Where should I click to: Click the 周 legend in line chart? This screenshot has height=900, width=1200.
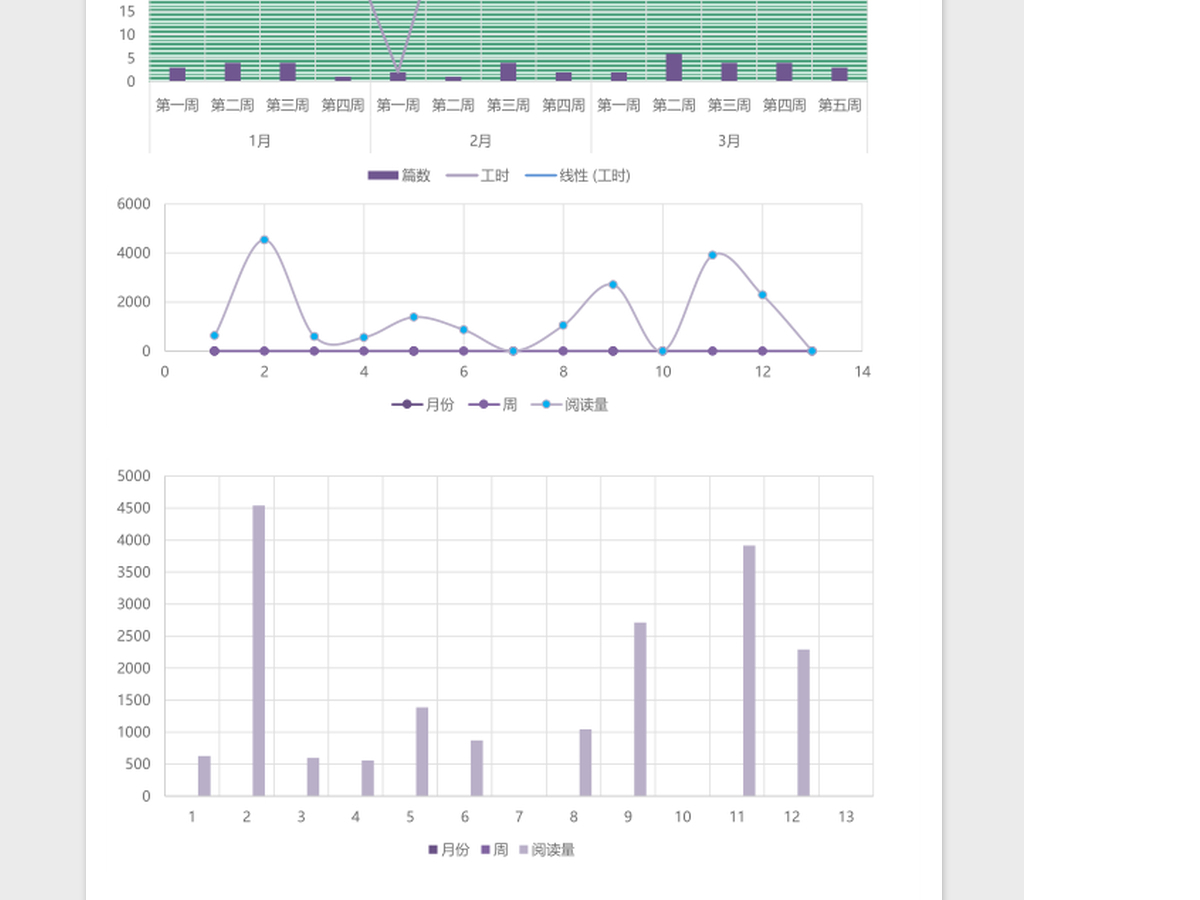[492, 404]
